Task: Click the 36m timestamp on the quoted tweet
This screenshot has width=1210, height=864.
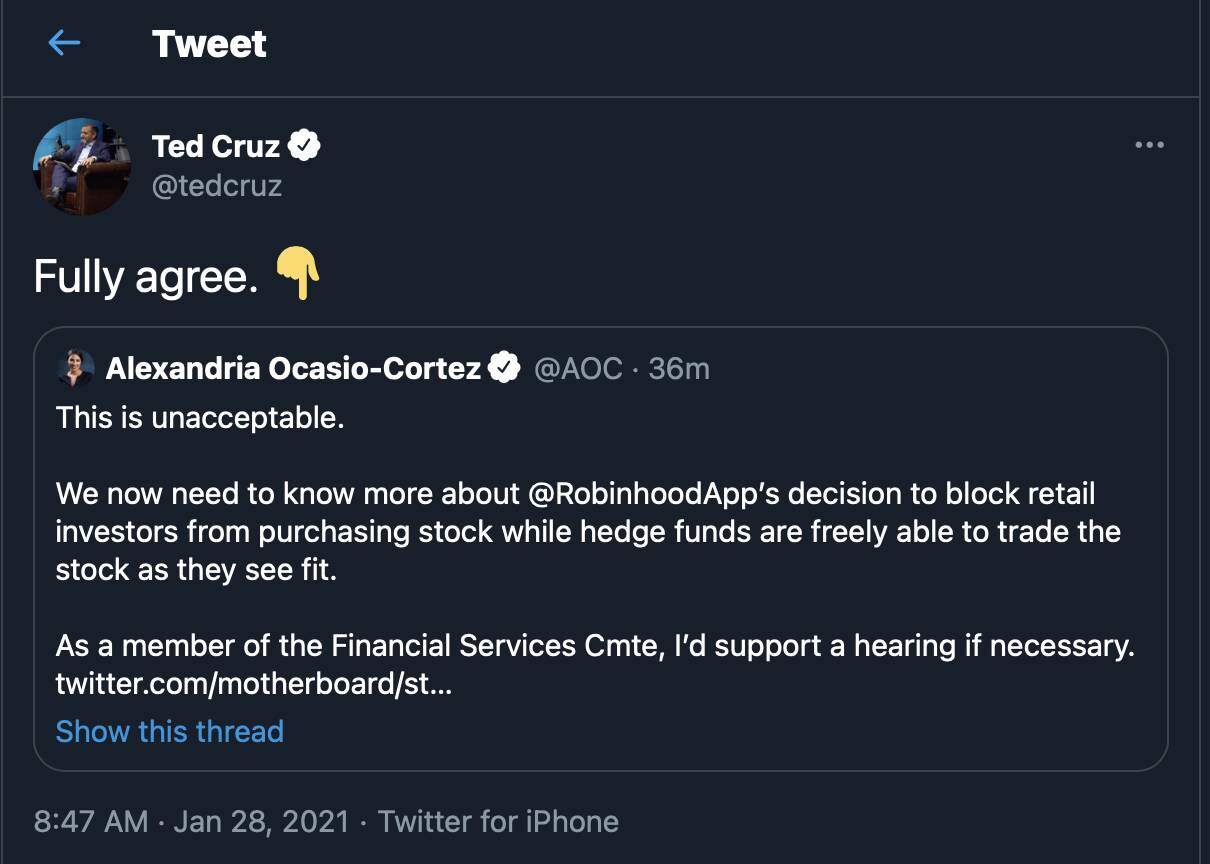Action: tap(679, 368)
